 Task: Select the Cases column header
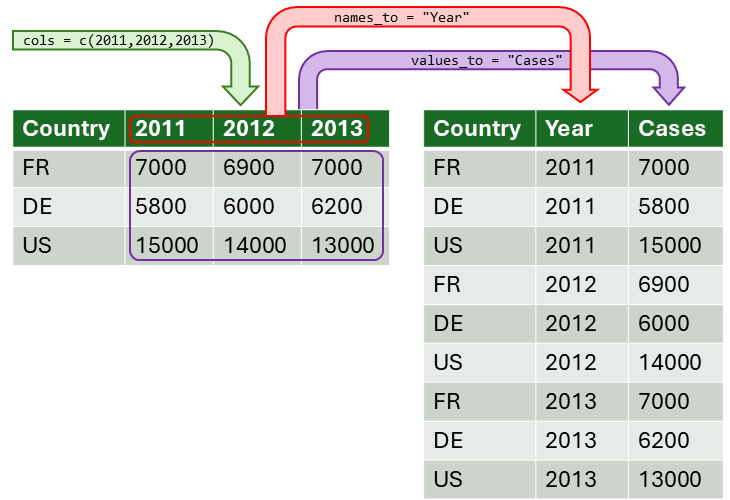(672, 129)
